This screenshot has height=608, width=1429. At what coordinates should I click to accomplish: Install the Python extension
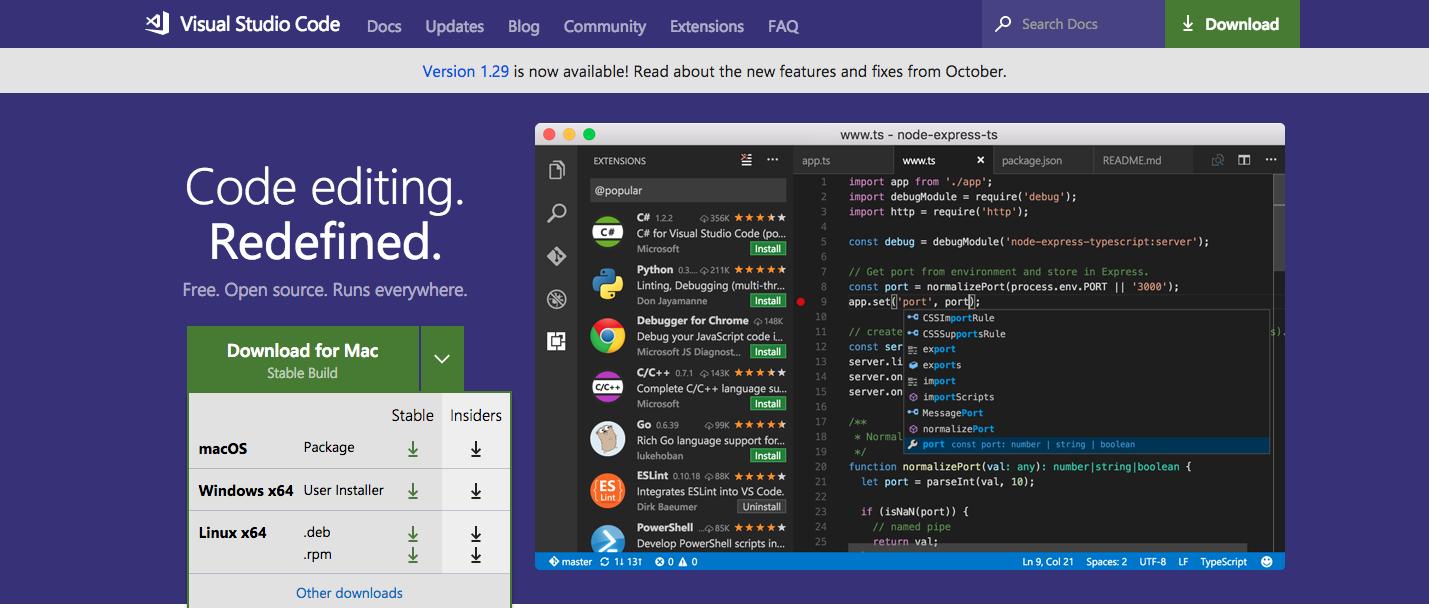[x=767, y=300]
